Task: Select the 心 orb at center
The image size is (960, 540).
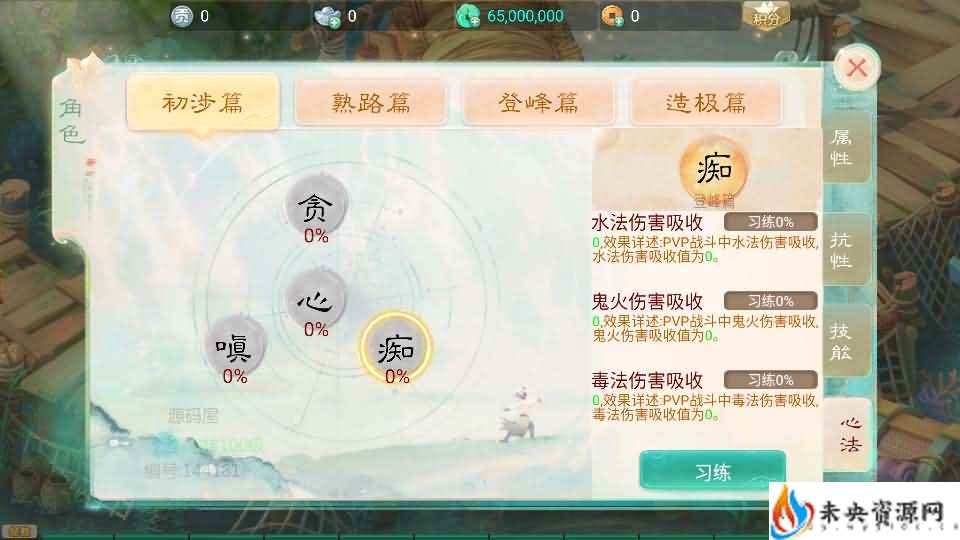Action: 316,299
